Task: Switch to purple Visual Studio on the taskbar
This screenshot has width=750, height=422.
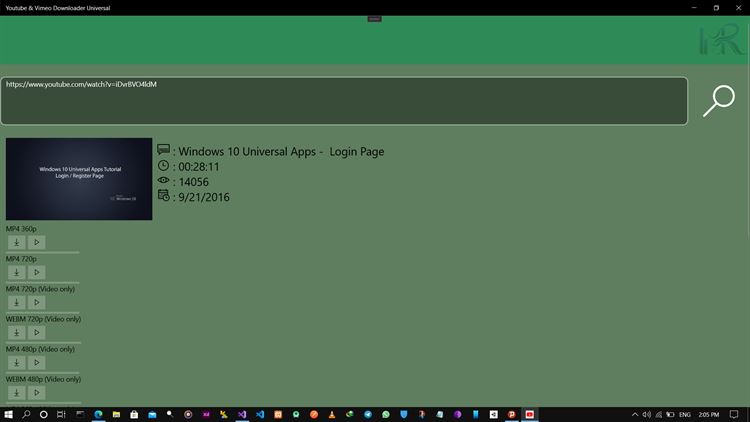Action: 242,414
